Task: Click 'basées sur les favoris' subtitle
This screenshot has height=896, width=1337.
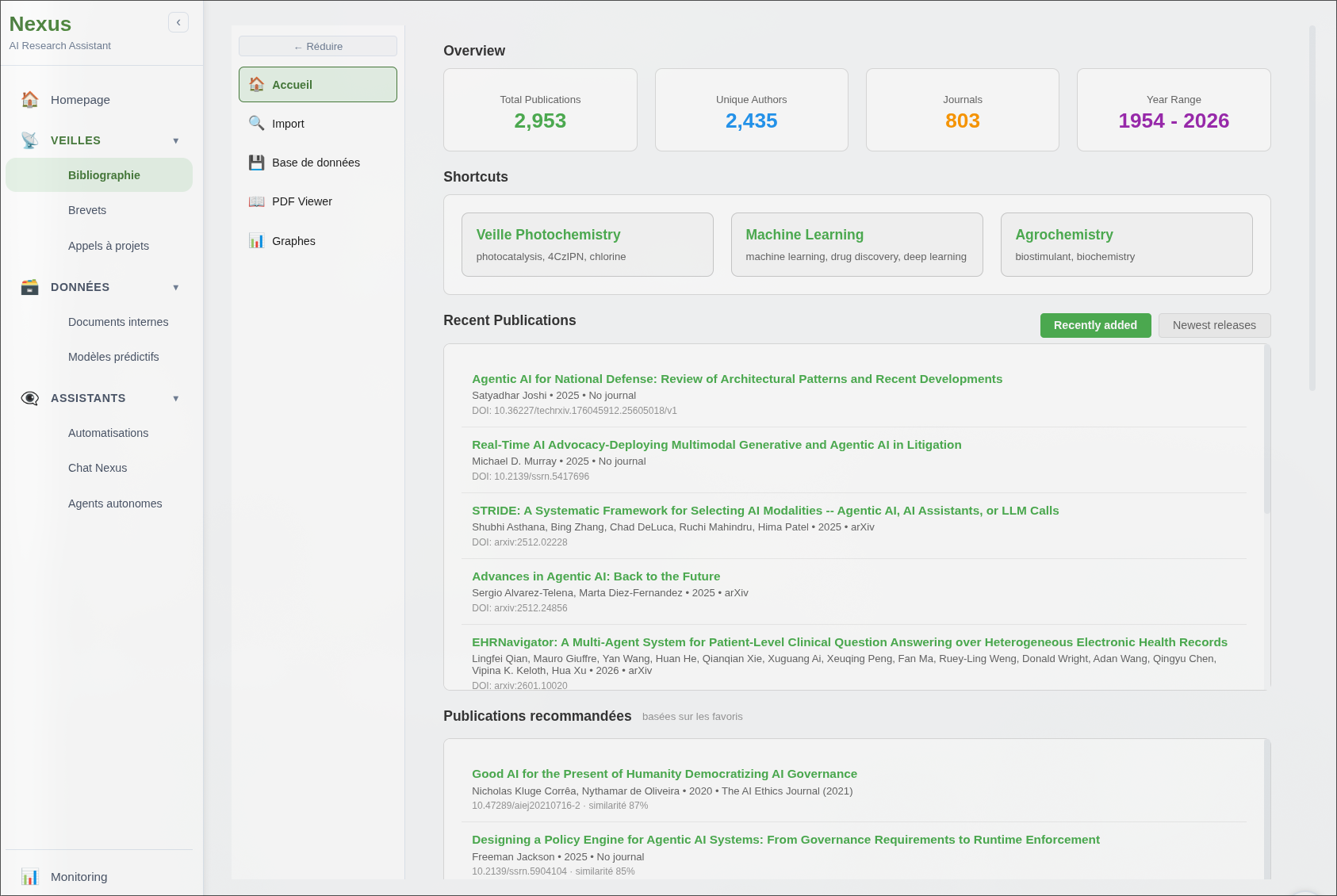Action: (x=692, y=717)
